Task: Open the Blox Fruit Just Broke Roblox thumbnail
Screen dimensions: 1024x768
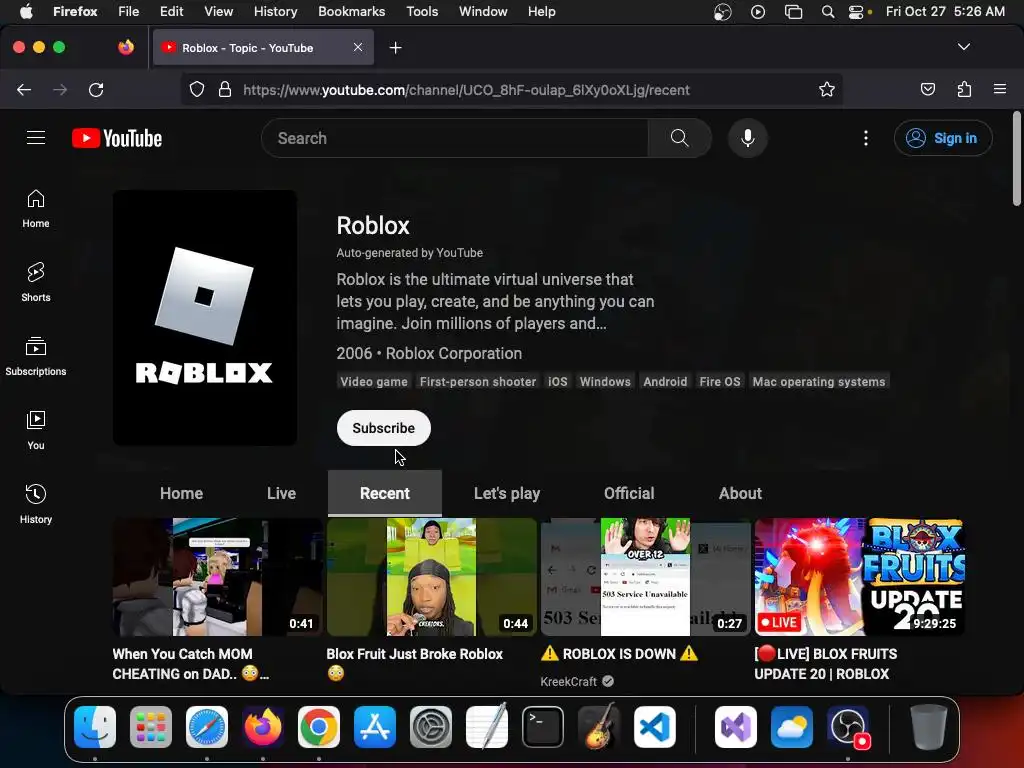Action: (431, 577)
